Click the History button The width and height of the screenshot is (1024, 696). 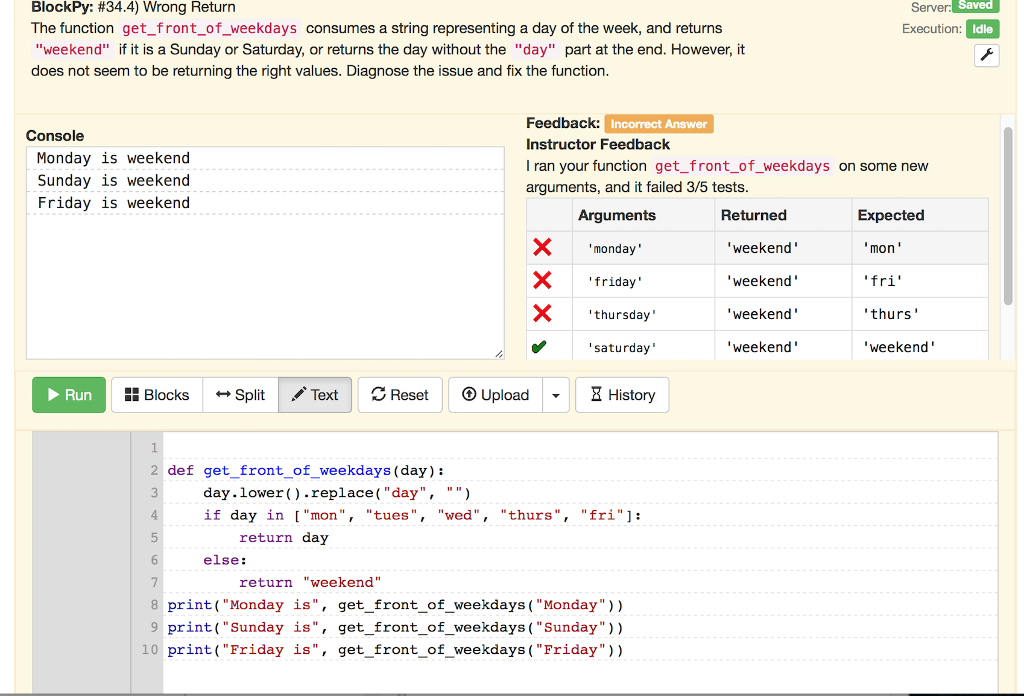(622, 394)
